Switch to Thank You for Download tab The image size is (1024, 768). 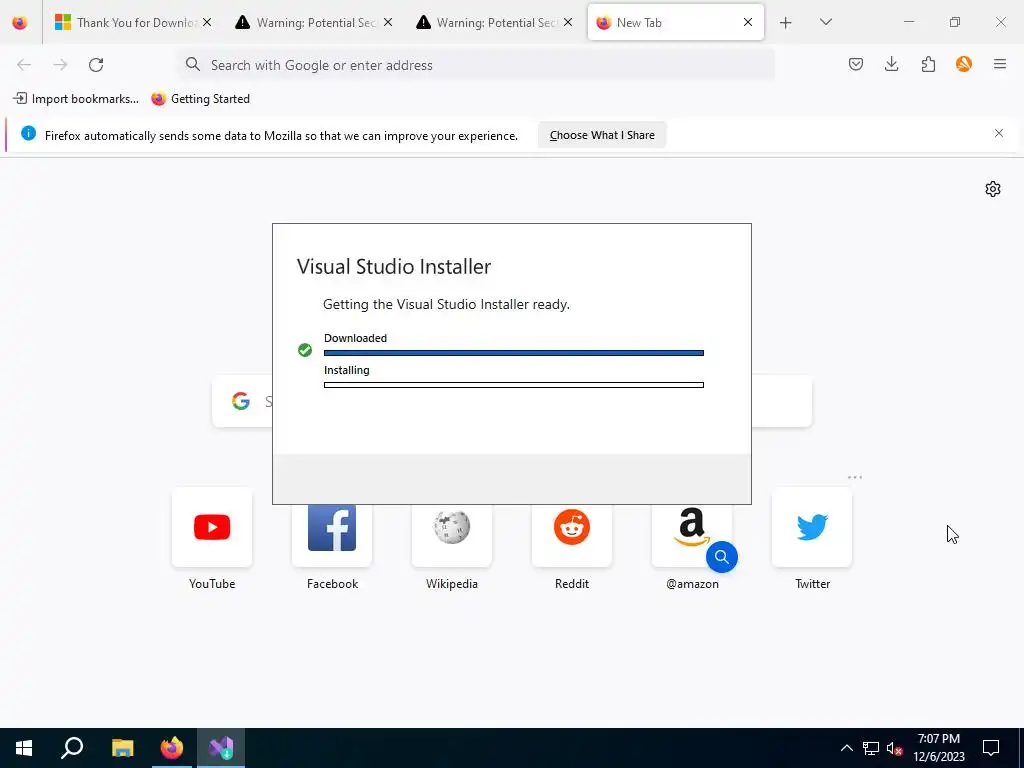coord(133,22)
